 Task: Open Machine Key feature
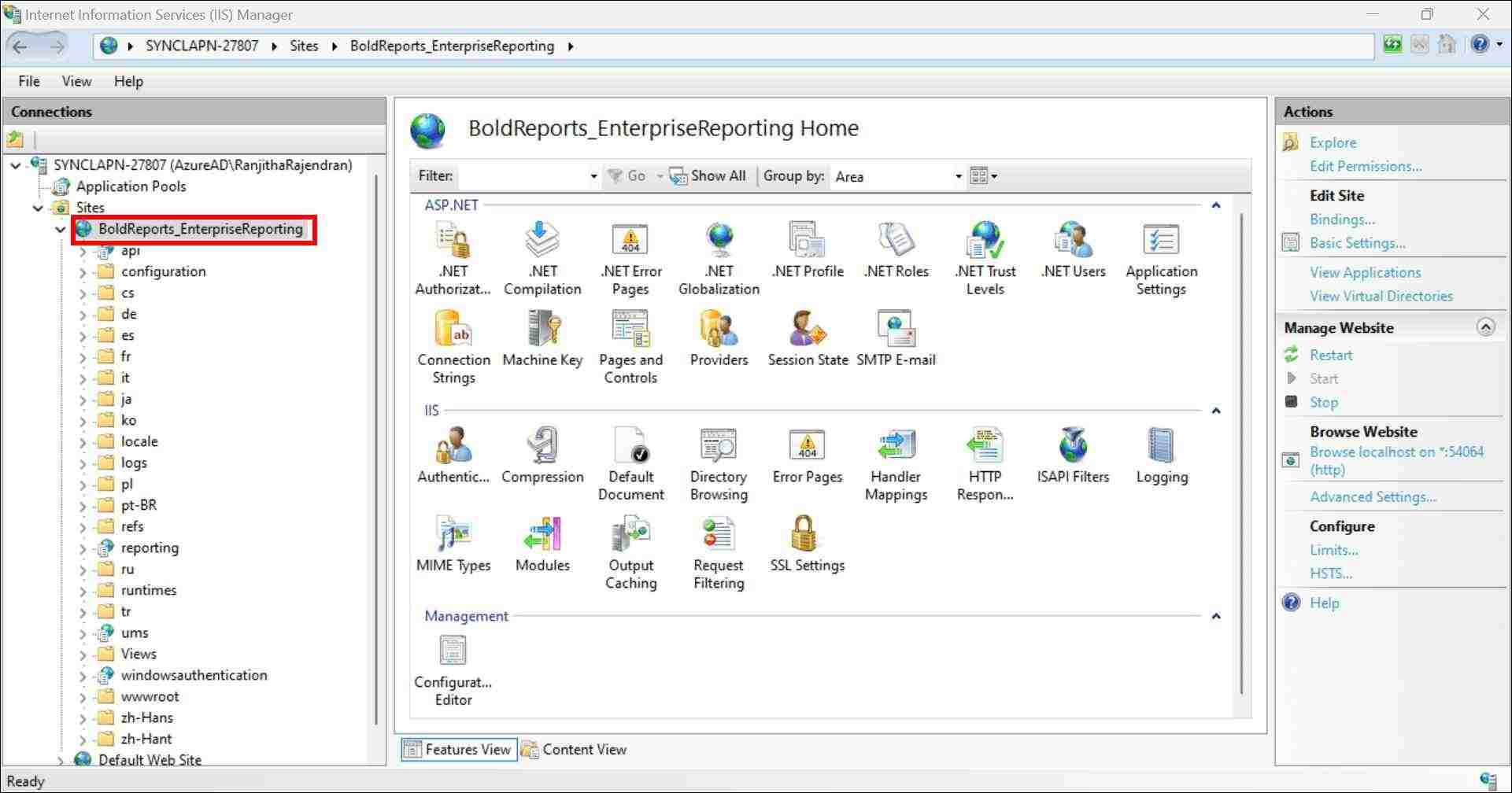point(542,339)
